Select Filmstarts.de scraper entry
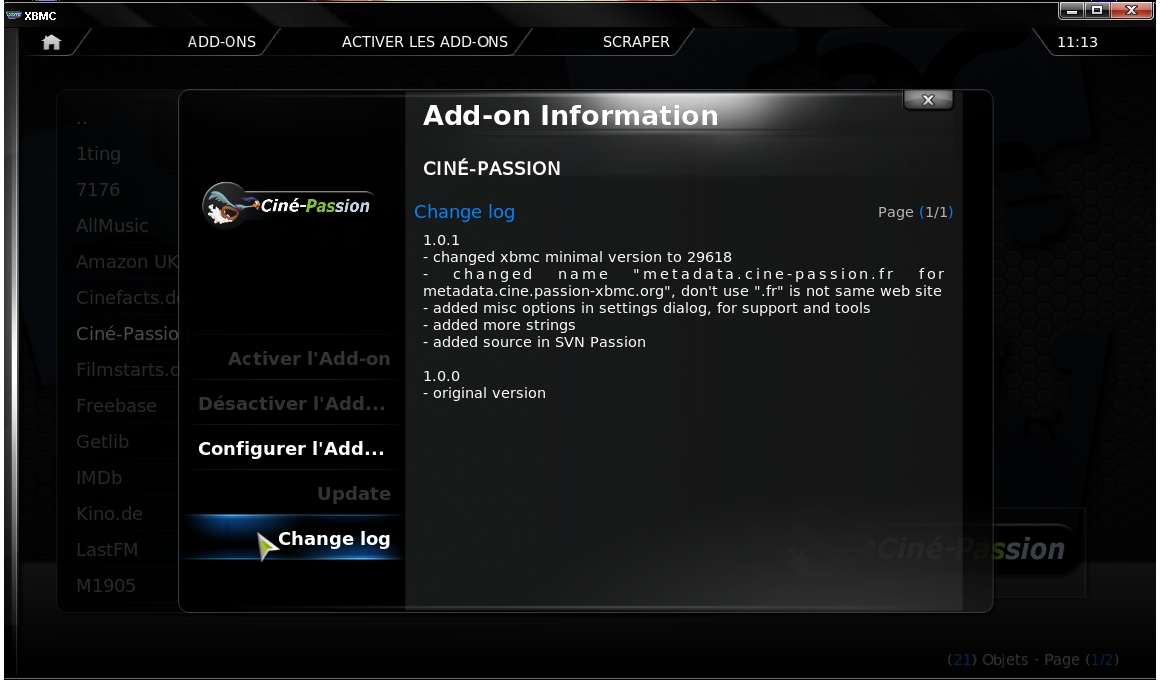1160x680 pixels. click(127, 370)
